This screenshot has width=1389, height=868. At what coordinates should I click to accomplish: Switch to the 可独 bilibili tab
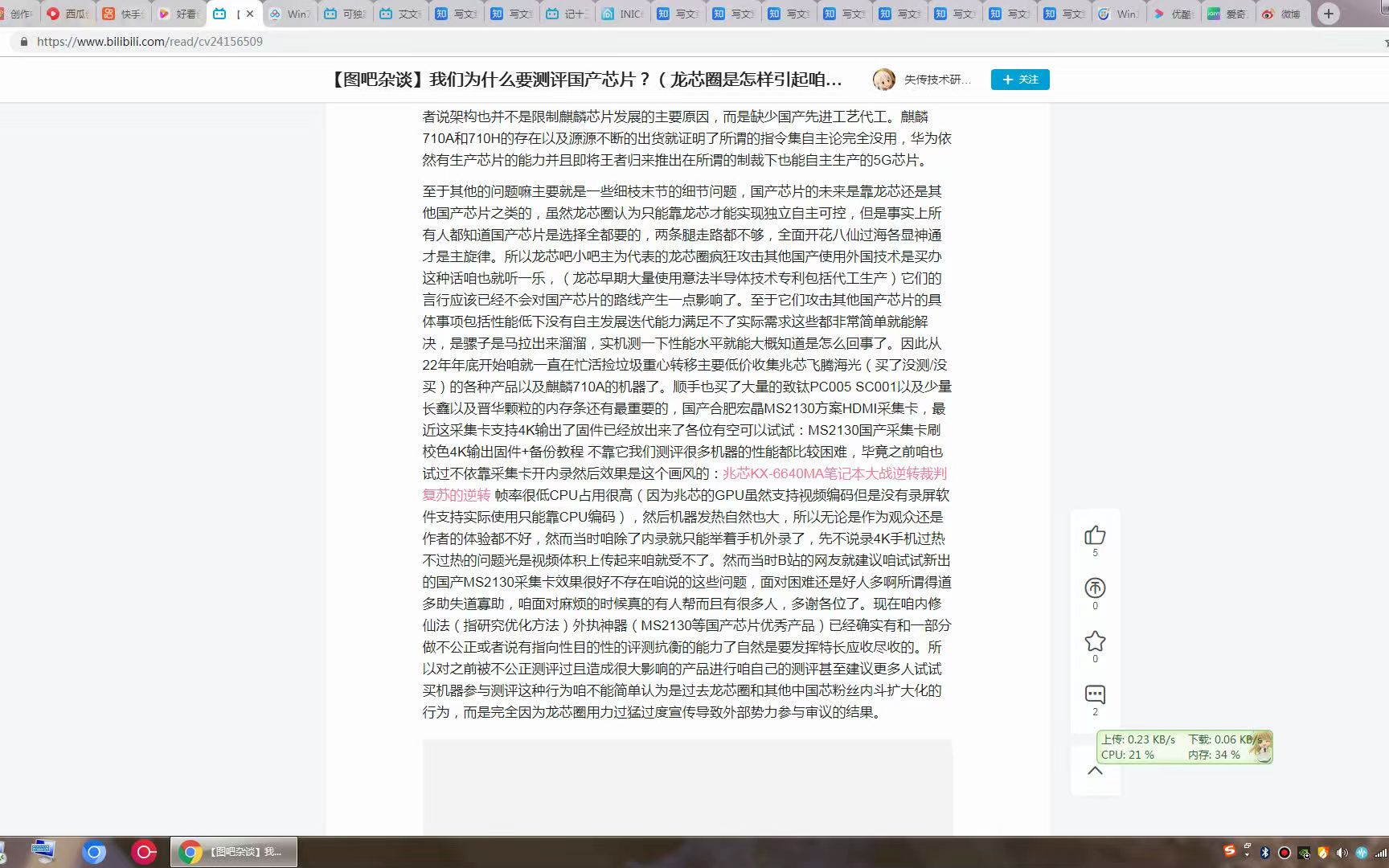[345, 14]
